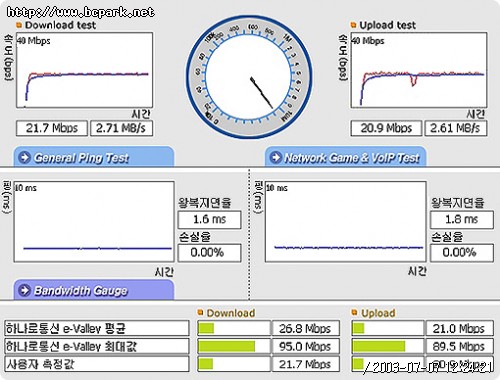This screenshot has width=500, height=380.
Task: Click the 21.0 Mbps average upload value
Action: click(460, 328)
